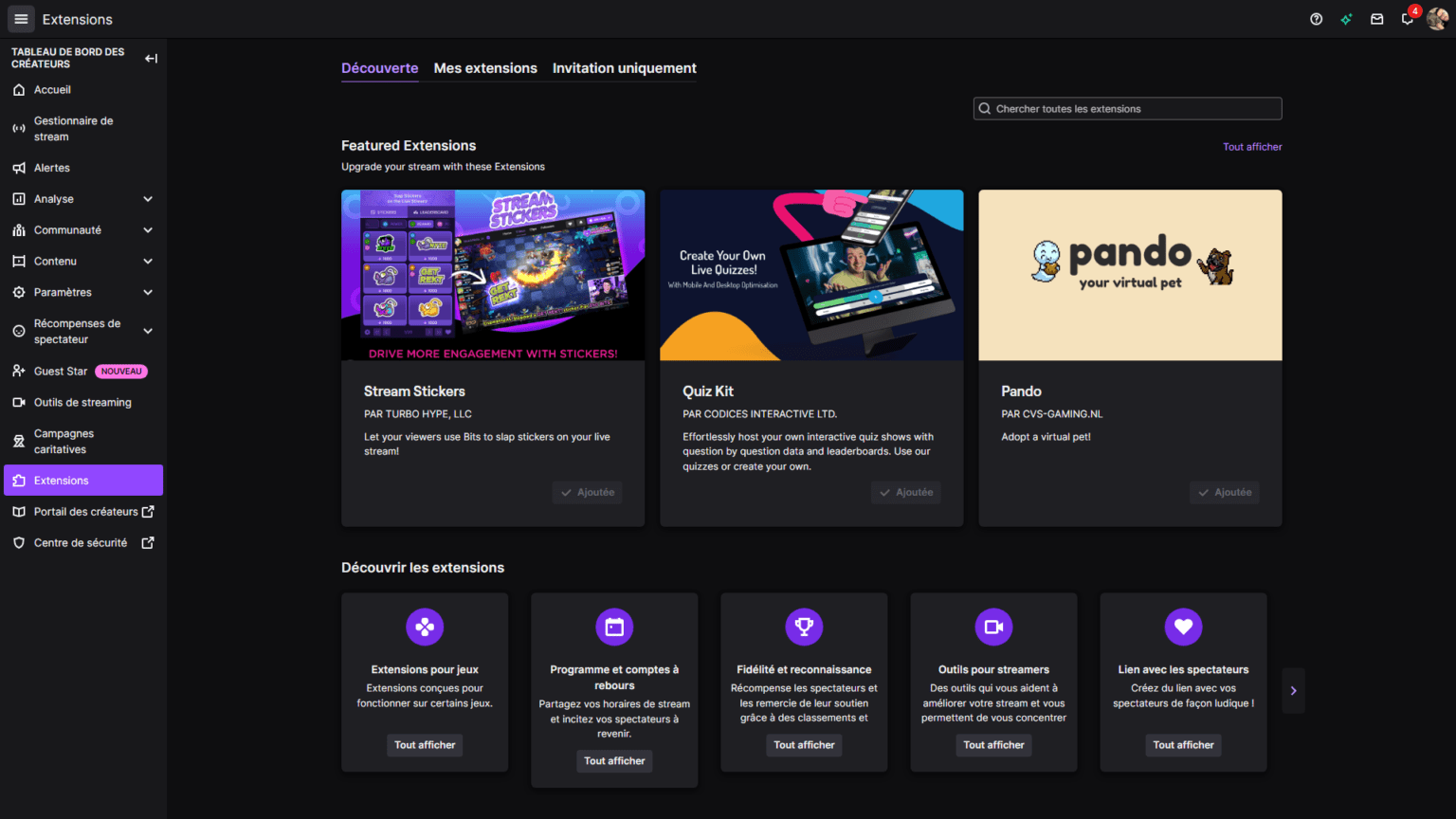Click Tout afficher under Extensions pour jeux
The image size is (1456, 819).
[425, 745]
